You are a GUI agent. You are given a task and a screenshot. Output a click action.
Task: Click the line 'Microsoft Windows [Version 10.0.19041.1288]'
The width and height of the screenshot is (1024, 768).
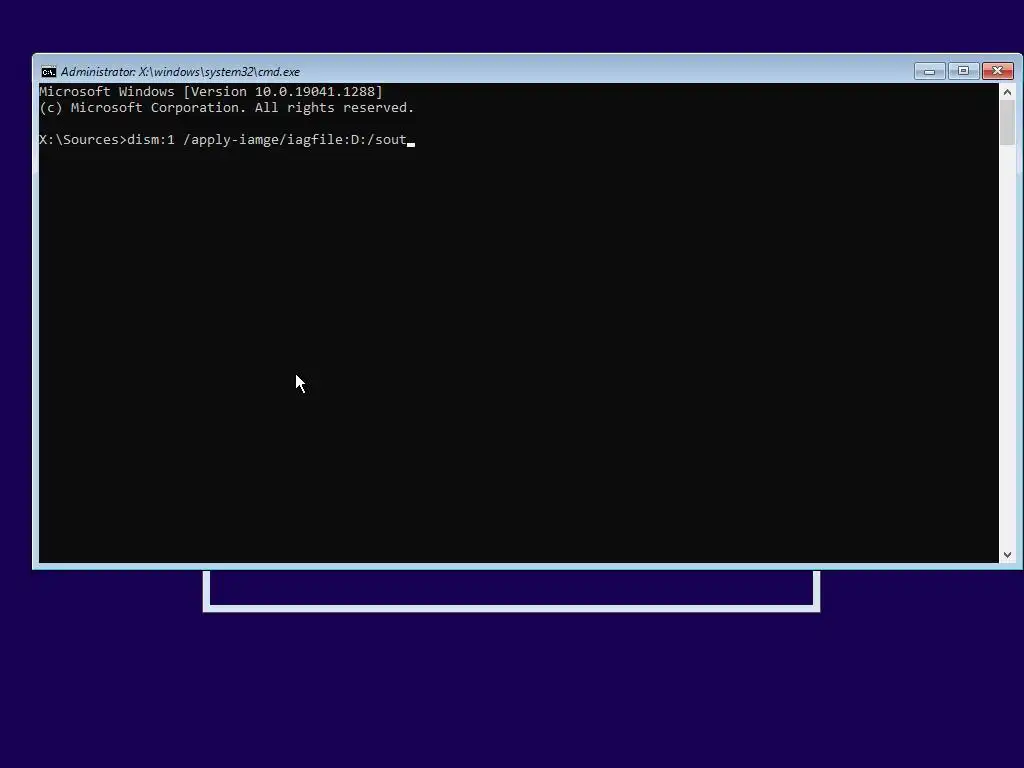(x=211, y=92)
